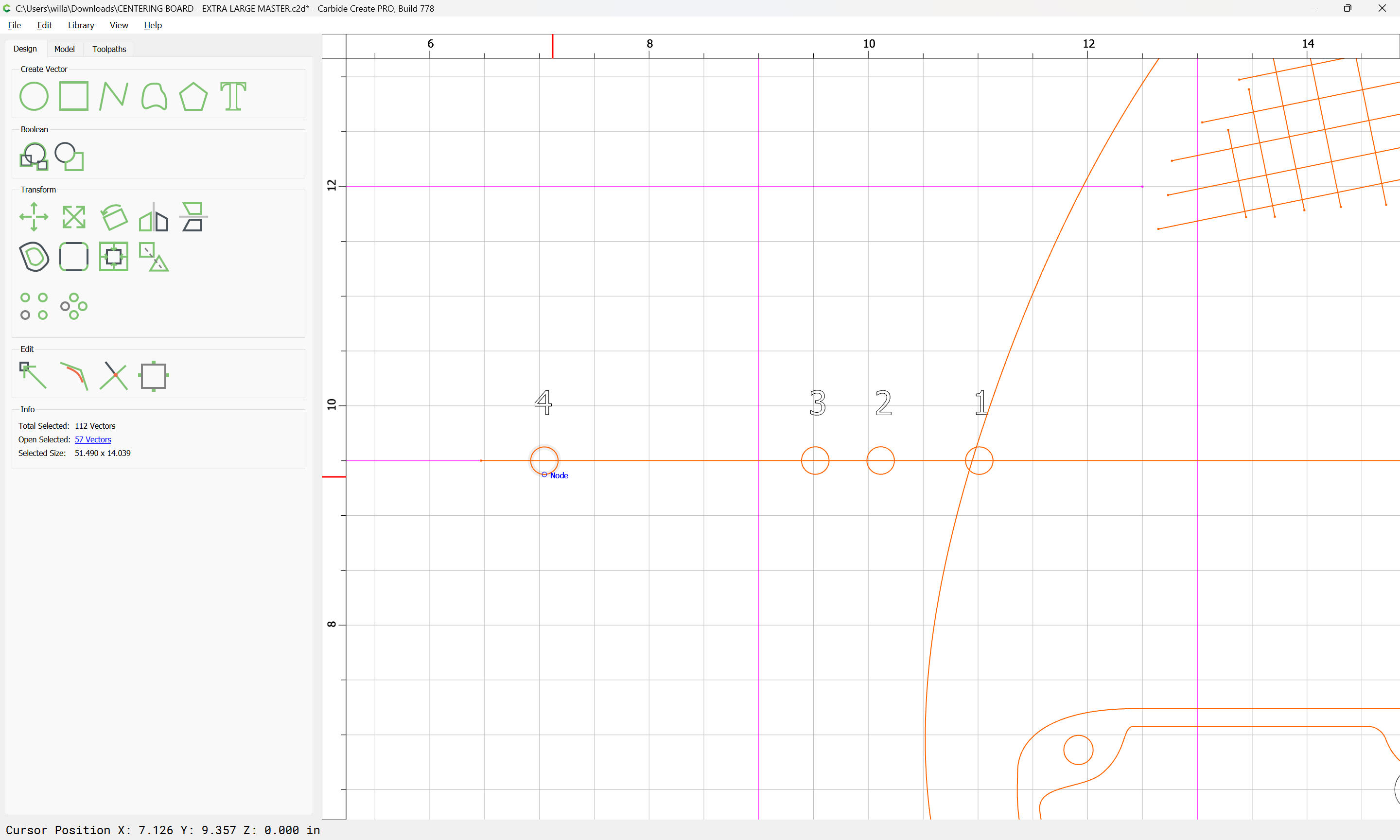Click the Total Selected 112 Vectors text
The width and height of the screenshot is (1400, 840).
(67, 426)
